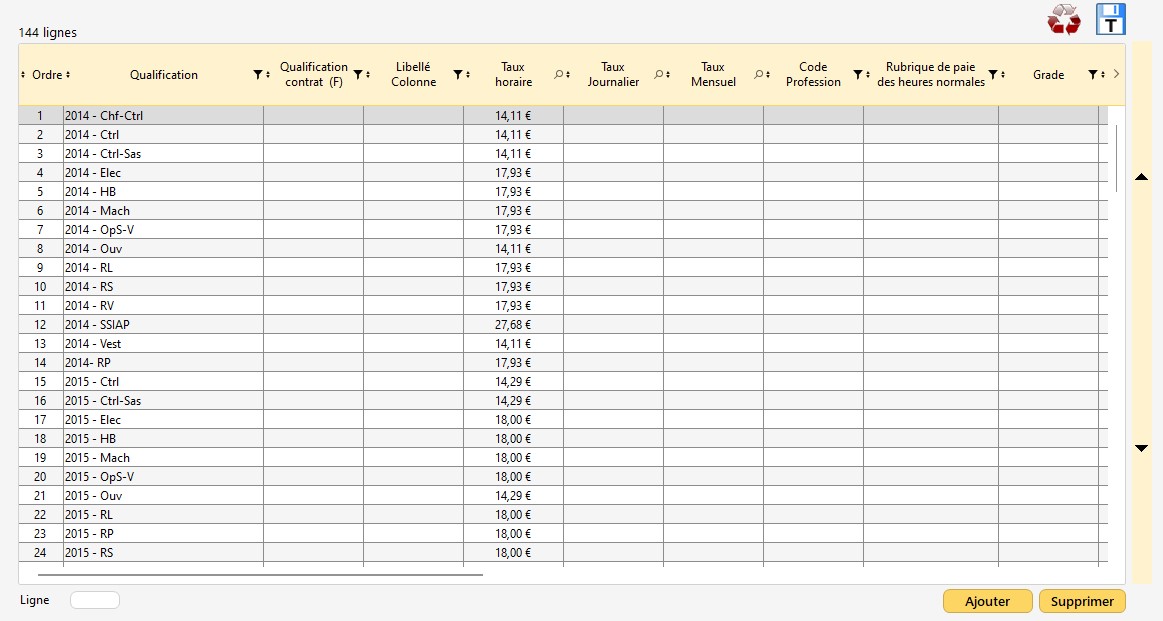
Task: Click the magnifier in Taux Mensuel header
Action: [758, 75]
